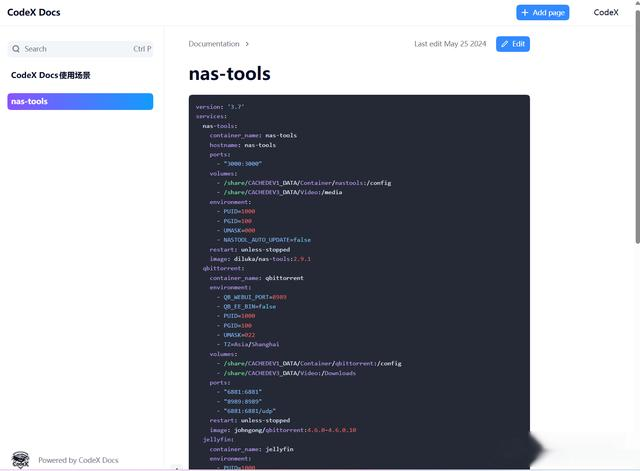Click the TZ=Asia/Shanghai line
The width and height of the screenshot is (640, 471).
pos(248,344)
